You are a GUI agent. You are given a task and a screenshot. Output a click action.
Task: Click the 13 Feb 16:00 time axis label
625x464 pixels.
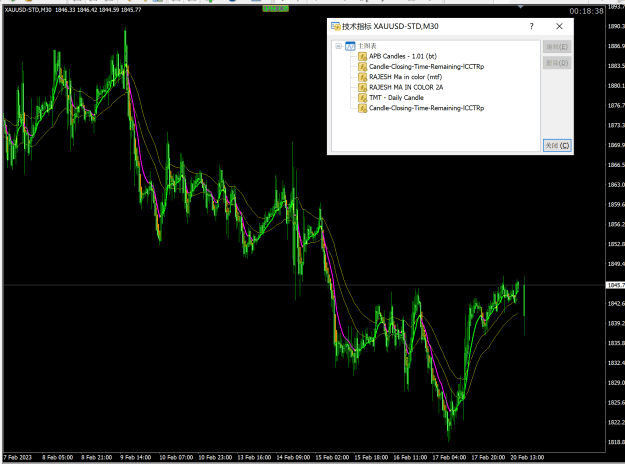click(254, 457)
